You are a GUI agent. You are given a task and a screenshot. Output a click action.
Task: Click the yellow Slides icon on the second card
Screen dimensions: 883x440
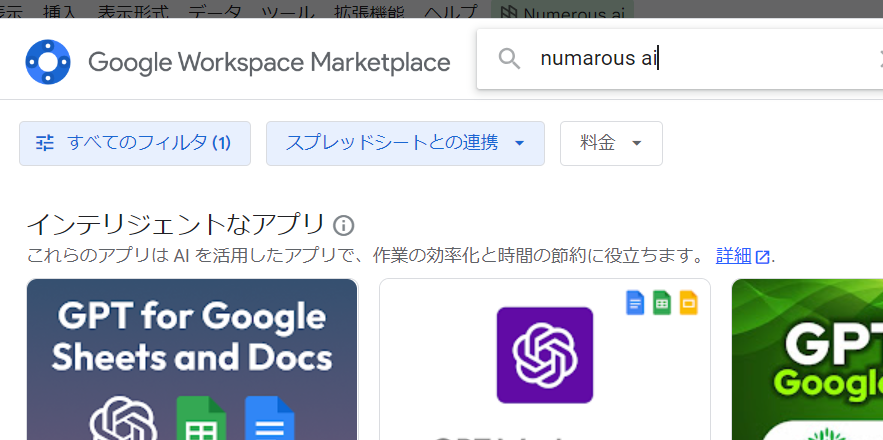click(x=688, y=303)
